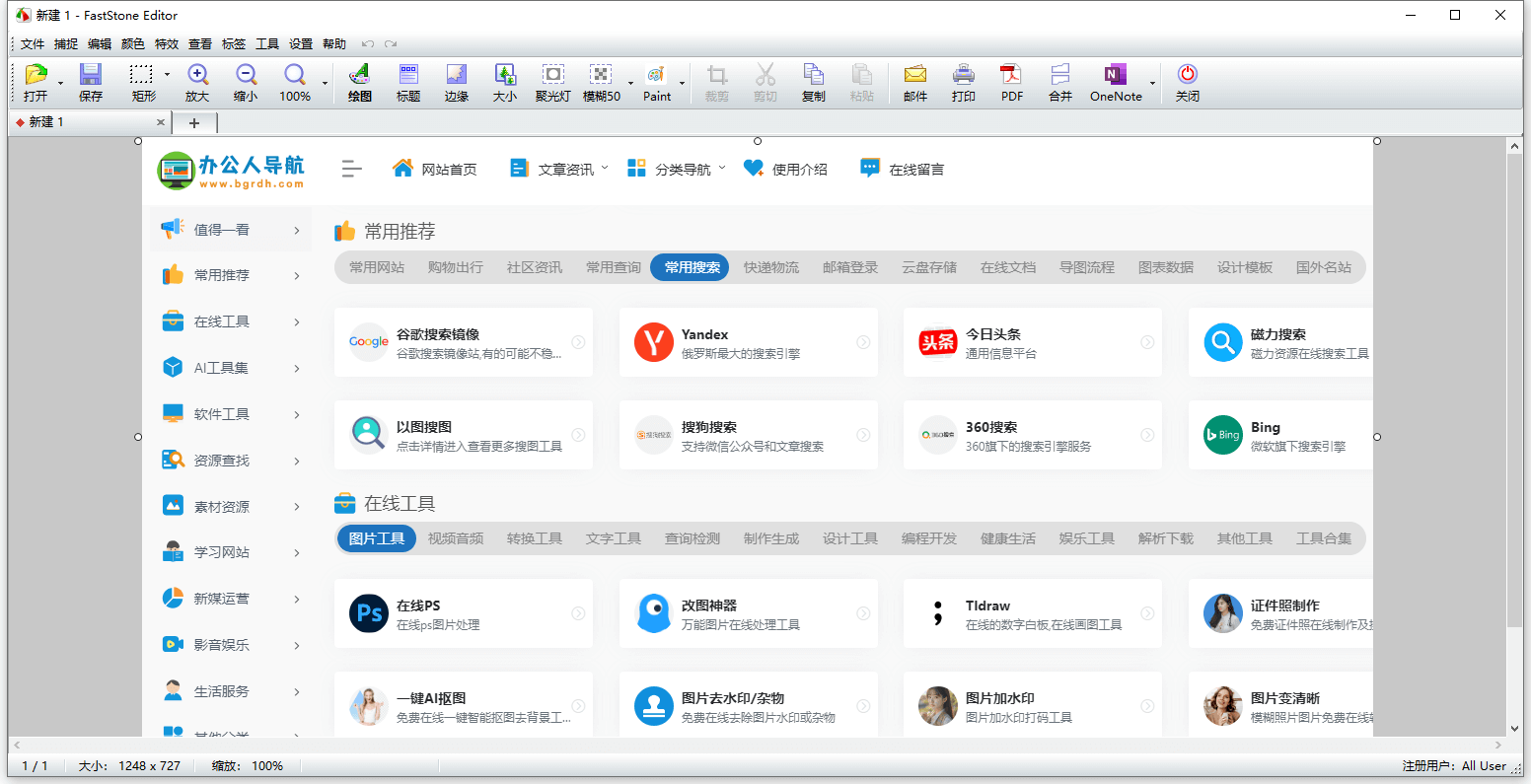Open the Effects (特效) menu
1531x784 pixels.
[x=167, y=44]
